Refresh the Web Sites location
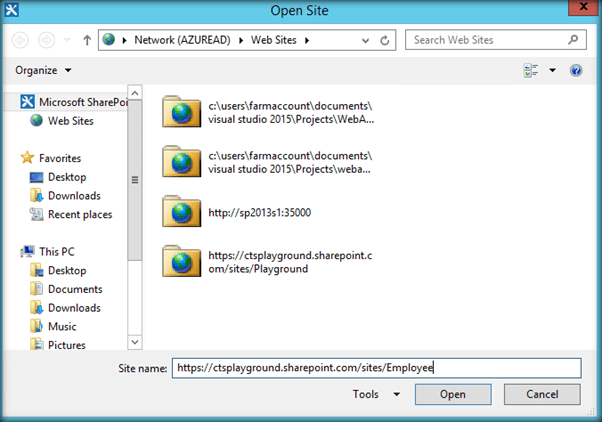 [385, 40]
